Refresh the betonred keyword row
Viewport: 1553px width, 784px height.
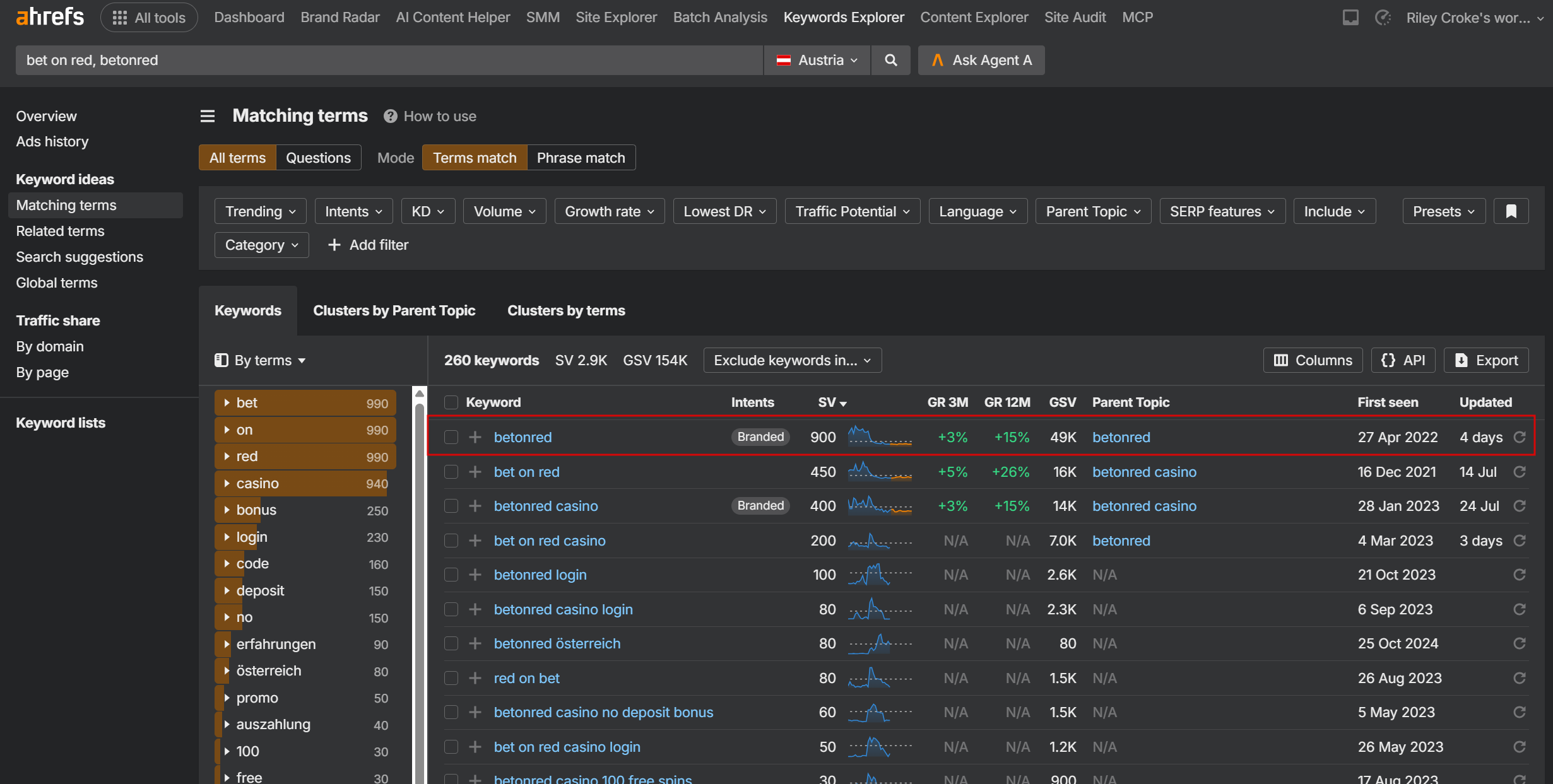[x=1520, y=437]
